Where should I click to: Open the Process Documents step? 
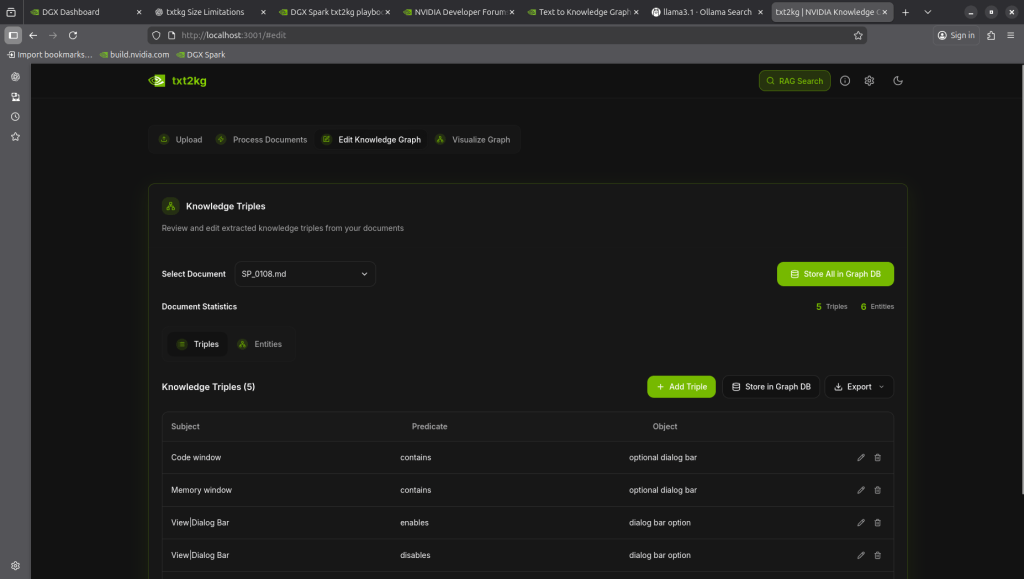pos(262,140)
